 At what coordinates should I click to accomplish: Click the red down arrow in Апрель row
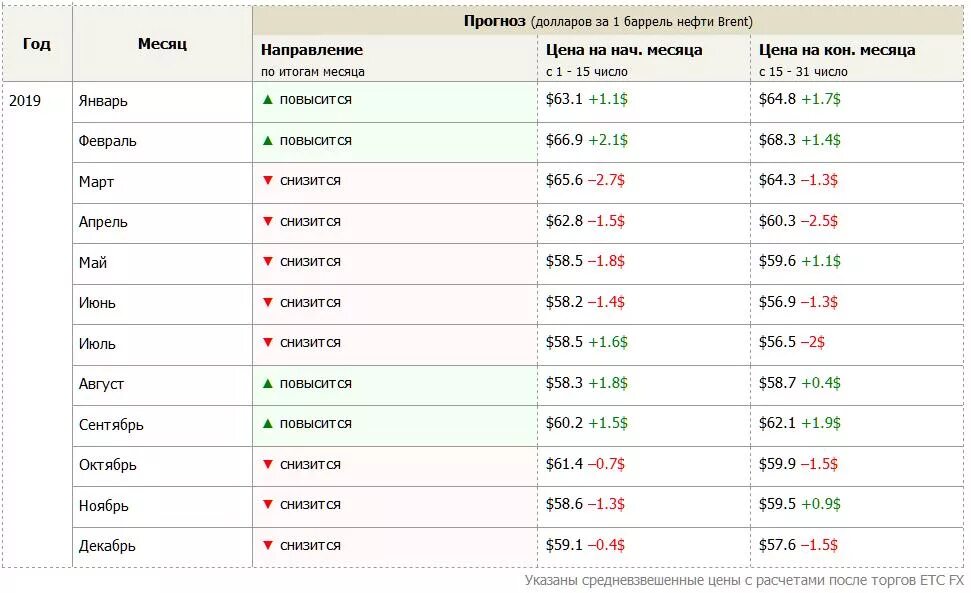[x=267, y=221]
